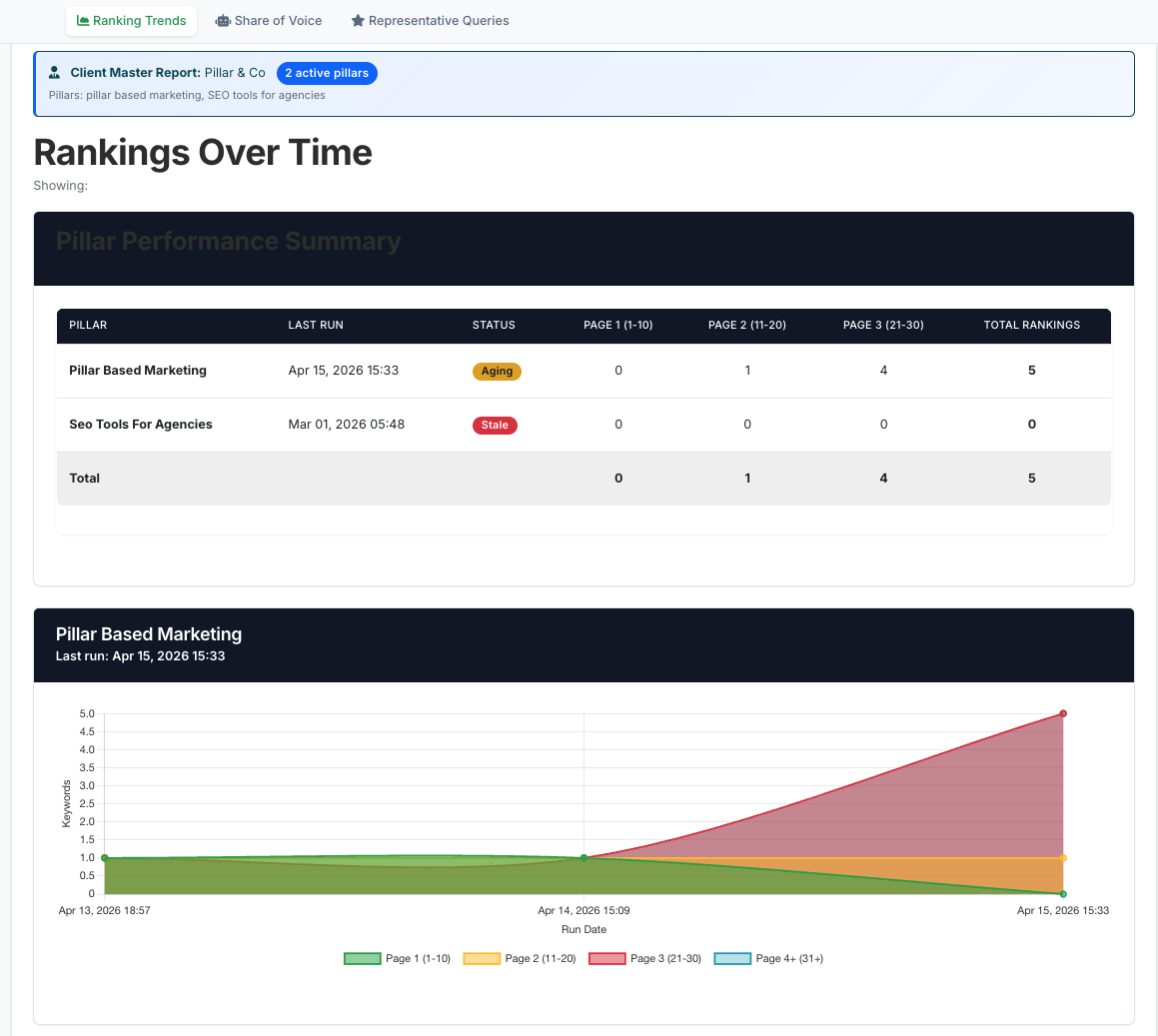This screenshot has width=1158, height=1036.
Task: Click the green data point at Apr 13 18:57
Action: (x=105, y=858)
